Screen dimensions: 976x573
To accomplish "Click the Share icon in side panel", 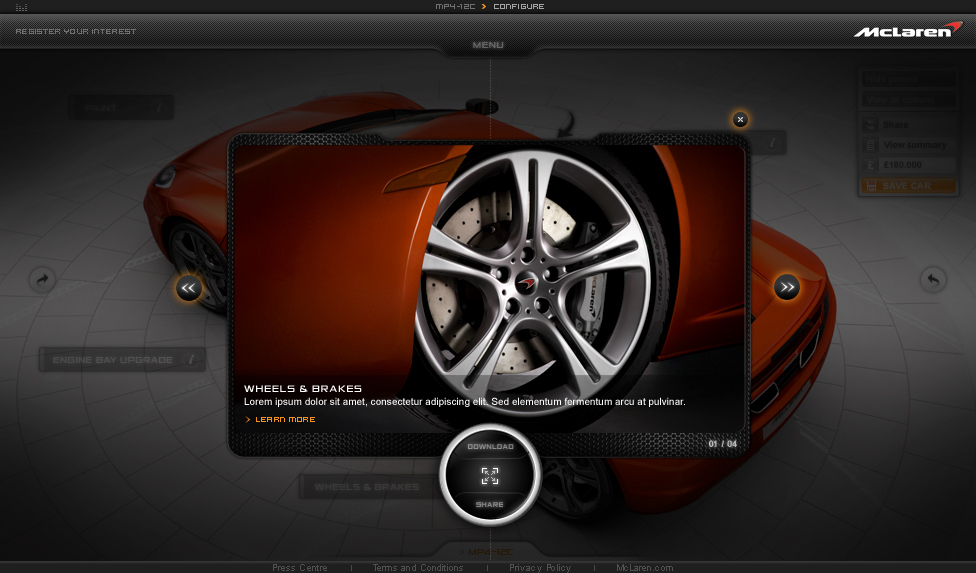I will click(870, 125).
